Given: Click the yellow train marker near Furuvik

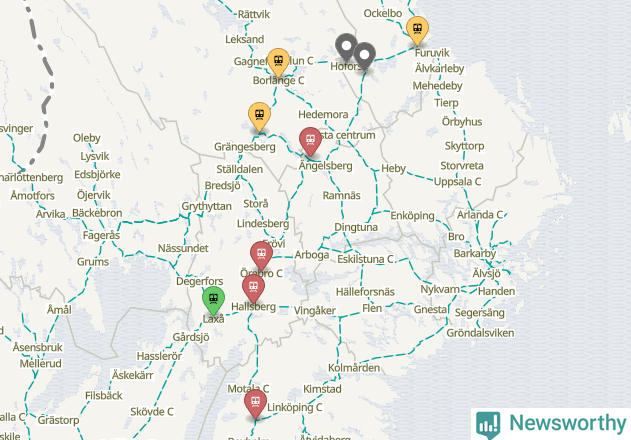Looking at the screenshot, I should (417, 29).
